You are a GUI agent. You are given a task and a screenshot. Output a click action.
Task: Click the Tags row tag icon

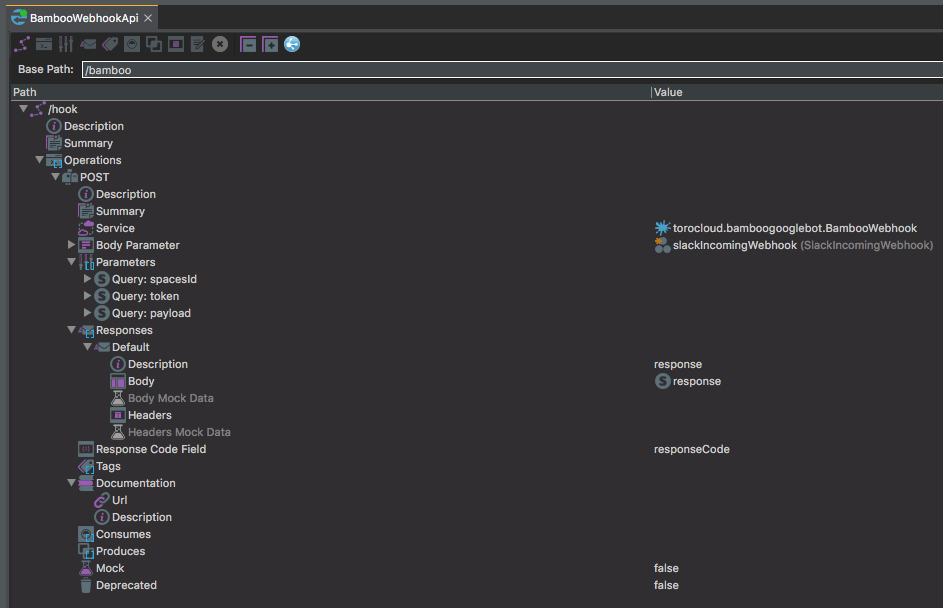(86, 467)
